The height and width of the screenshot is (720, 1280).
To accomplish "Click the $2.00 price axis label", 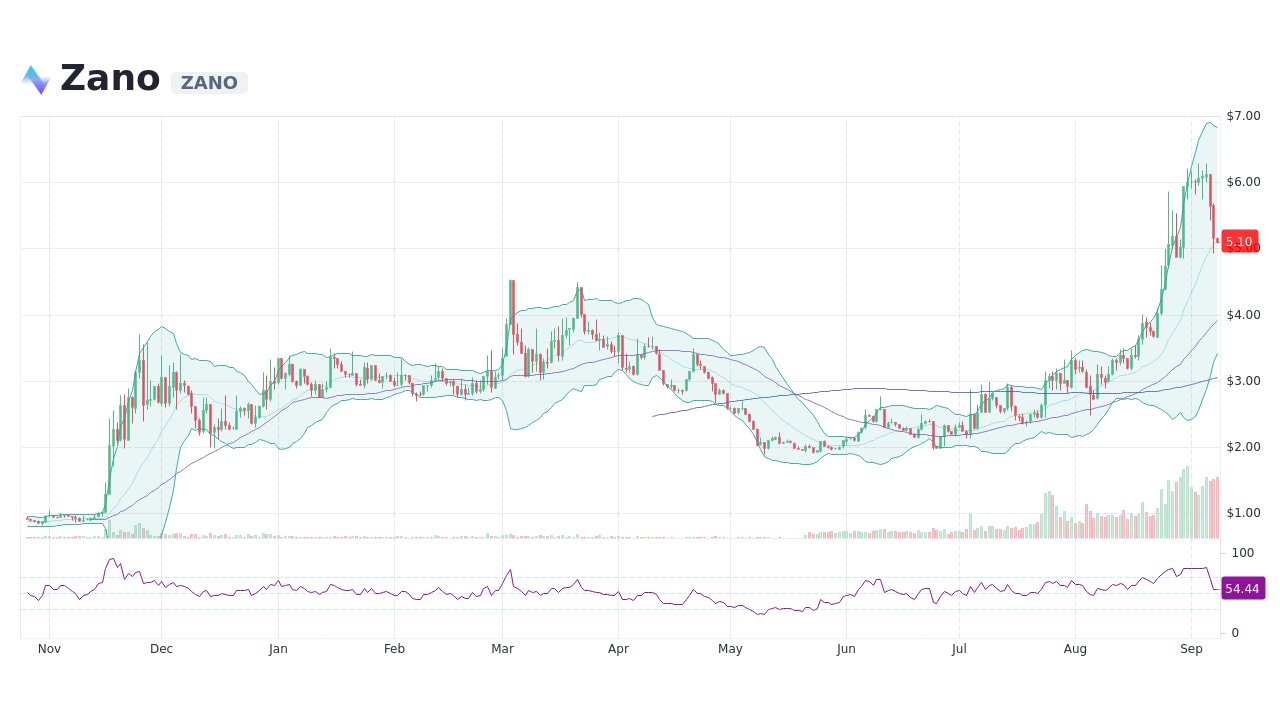I will coord(1243,447).
